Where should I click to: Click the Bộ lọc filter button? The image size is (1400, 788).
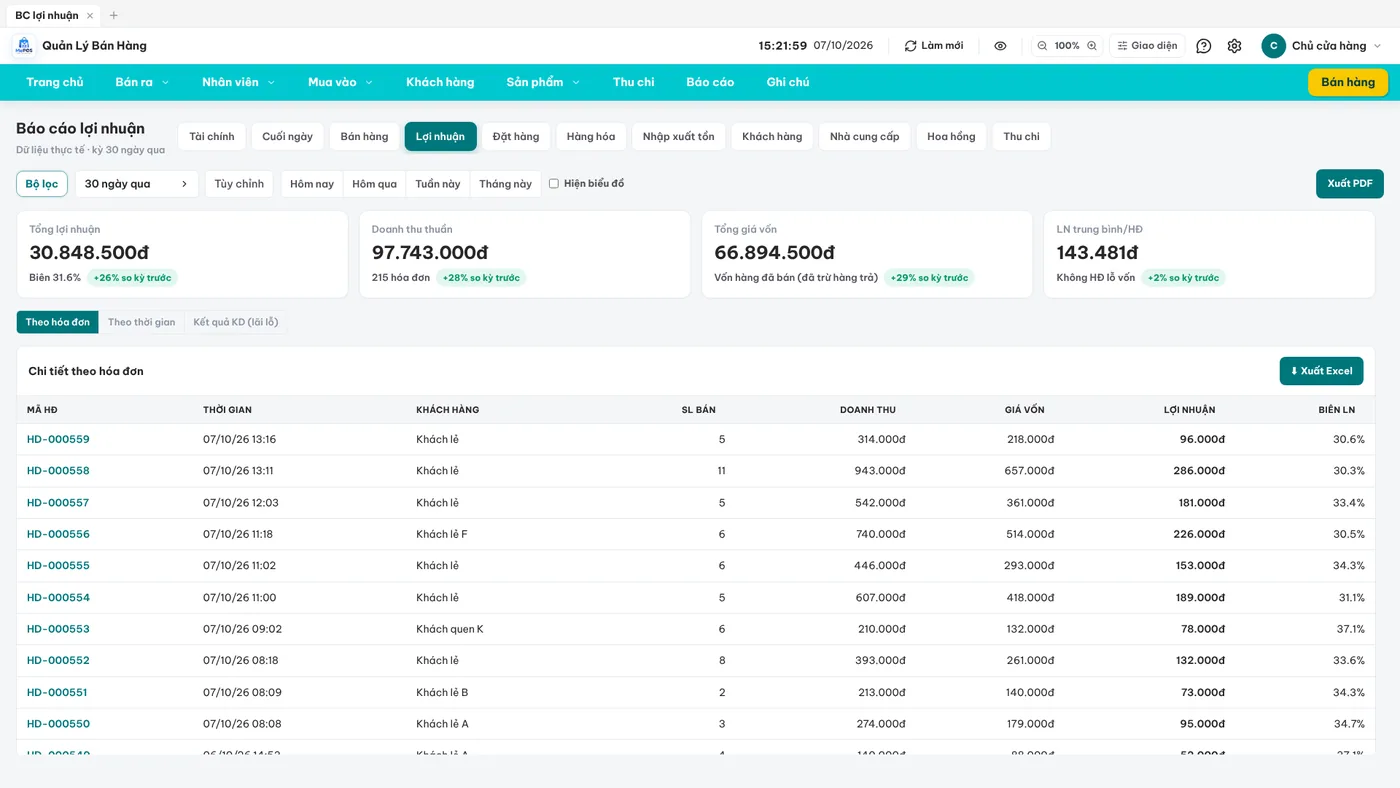pyautogui.click(x=42, y=184)
